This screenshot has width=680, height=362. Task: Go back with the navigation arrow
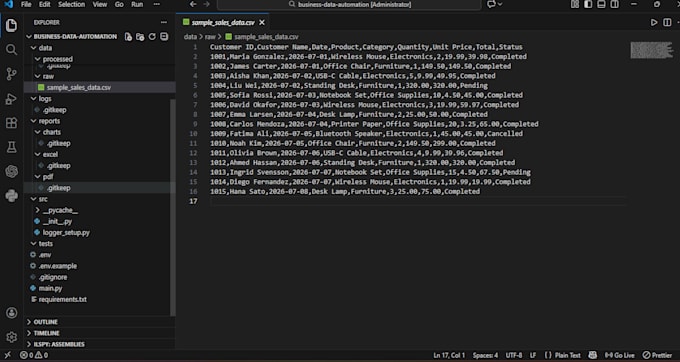[193, 4]
